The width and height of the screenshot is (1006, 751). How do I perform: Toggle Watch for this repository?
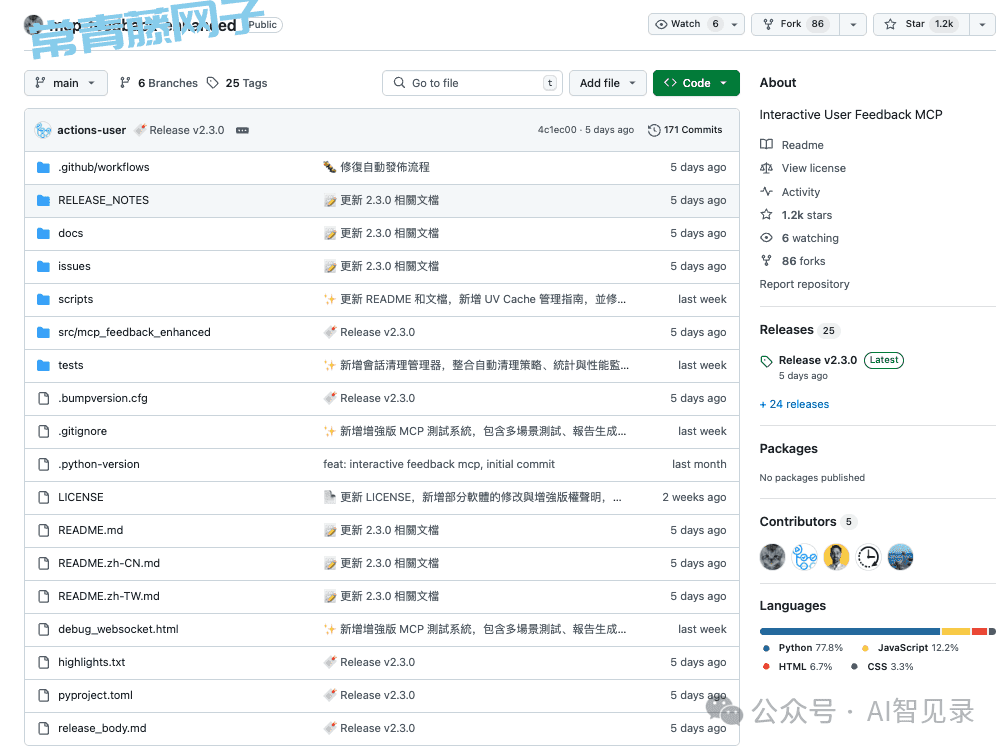pos(686,24)
